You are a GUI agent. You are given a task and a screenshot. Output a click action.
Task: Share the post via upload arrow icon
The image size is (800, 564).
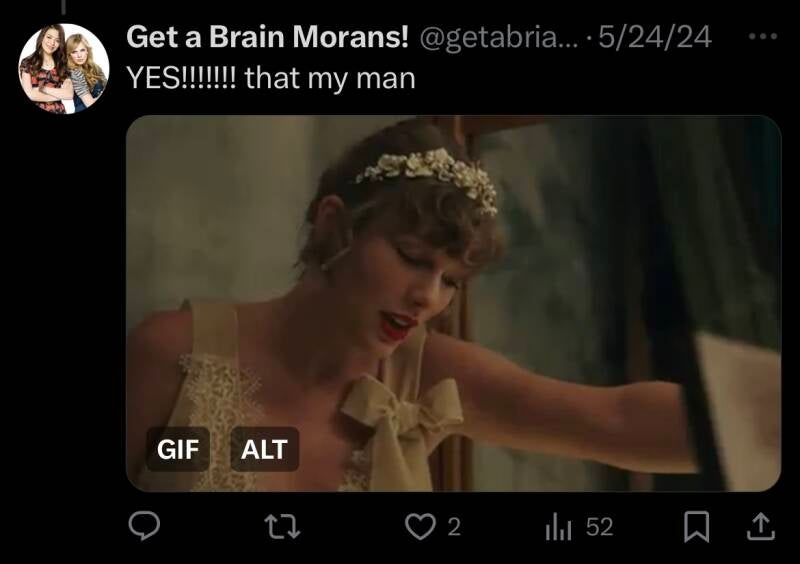point(761,527)
